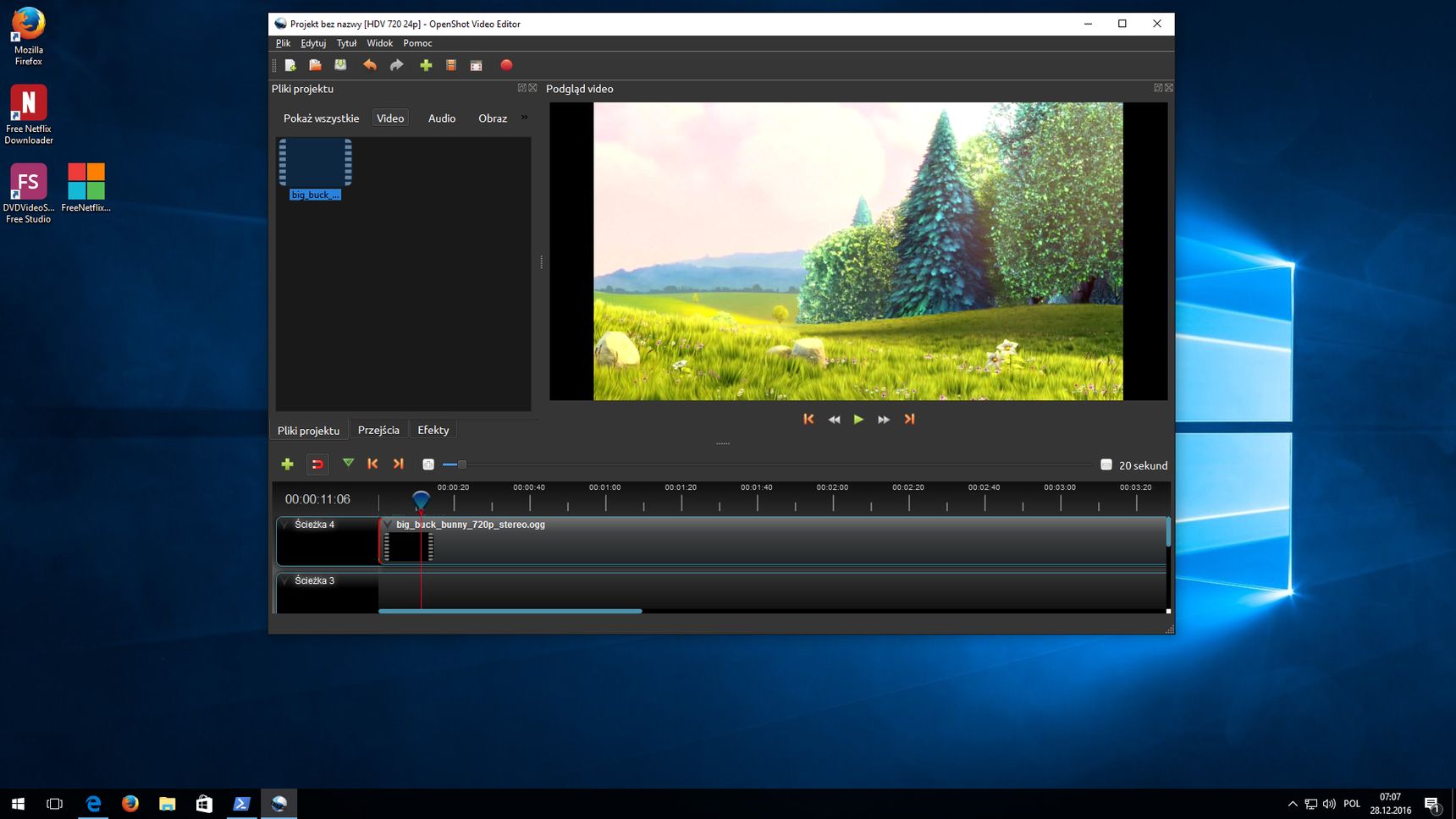This screenshot has width=1456, height=819.
Task: Open the Plik menu
Action: click(283, 43)
